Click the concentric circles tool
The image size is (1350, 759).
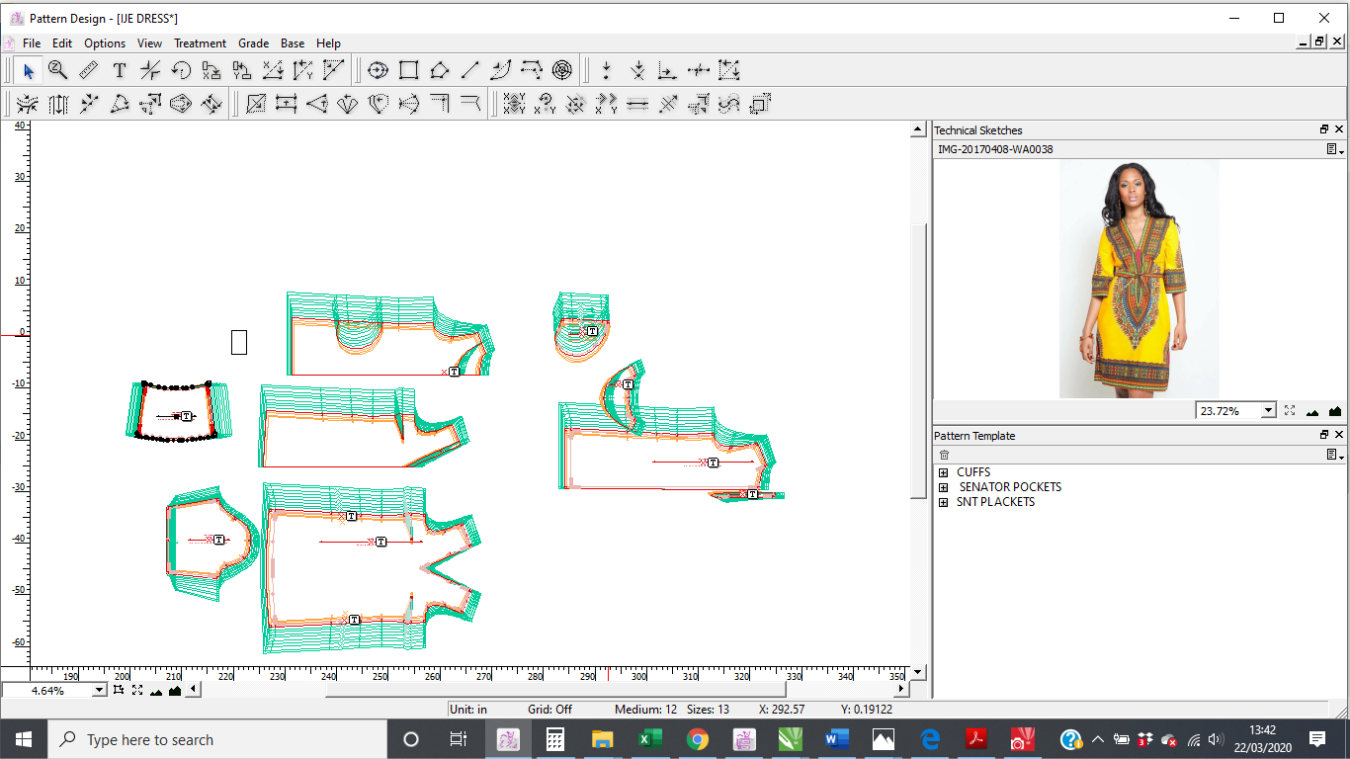pos(563,70)
